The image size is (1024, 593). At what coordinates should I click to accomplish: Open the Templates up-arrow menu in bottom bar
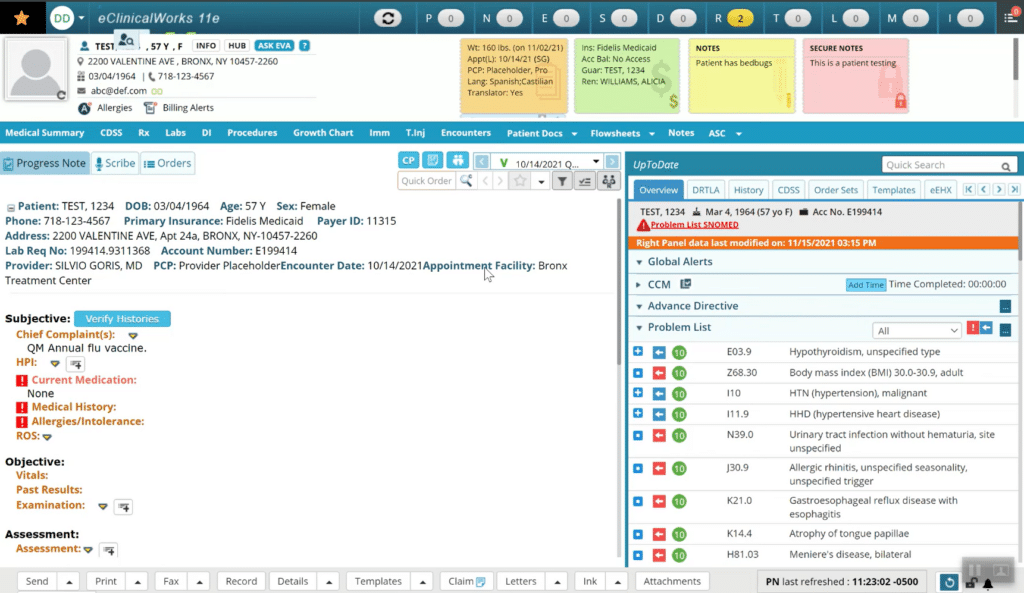coord(422,582)
